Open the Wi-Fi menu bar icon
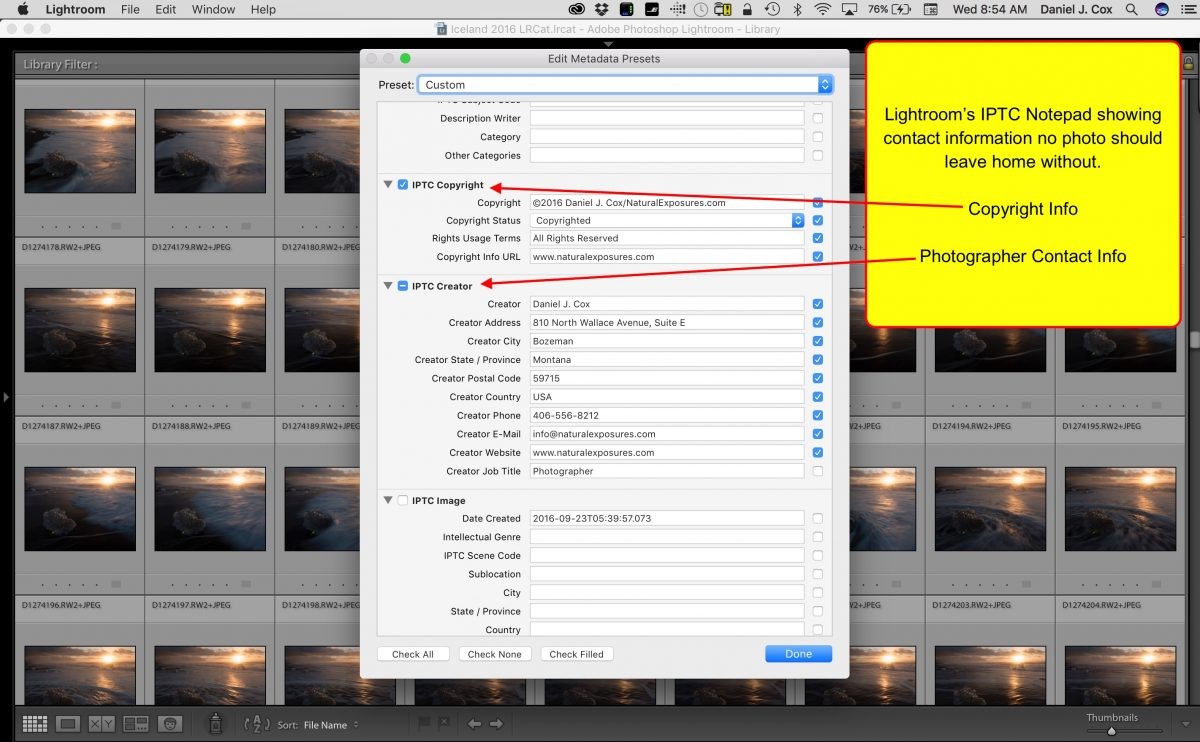1200x742 pixels. 822,9
